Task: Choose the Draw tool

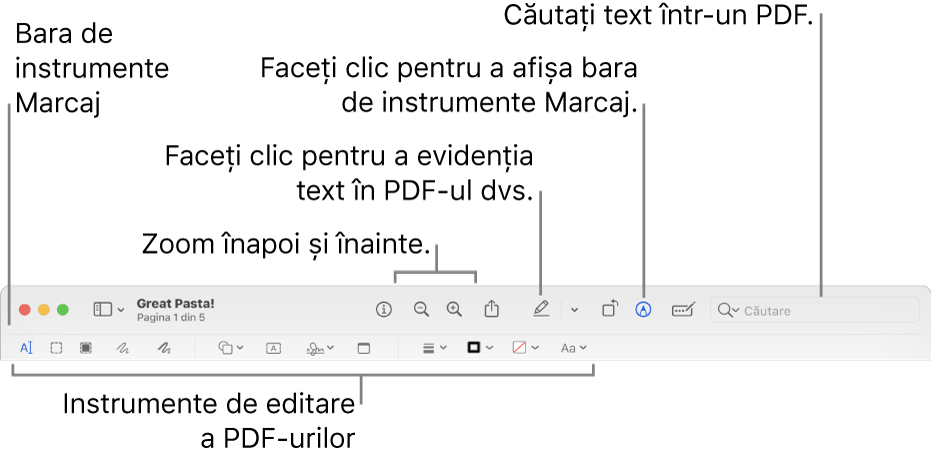Action: (164, 348)
